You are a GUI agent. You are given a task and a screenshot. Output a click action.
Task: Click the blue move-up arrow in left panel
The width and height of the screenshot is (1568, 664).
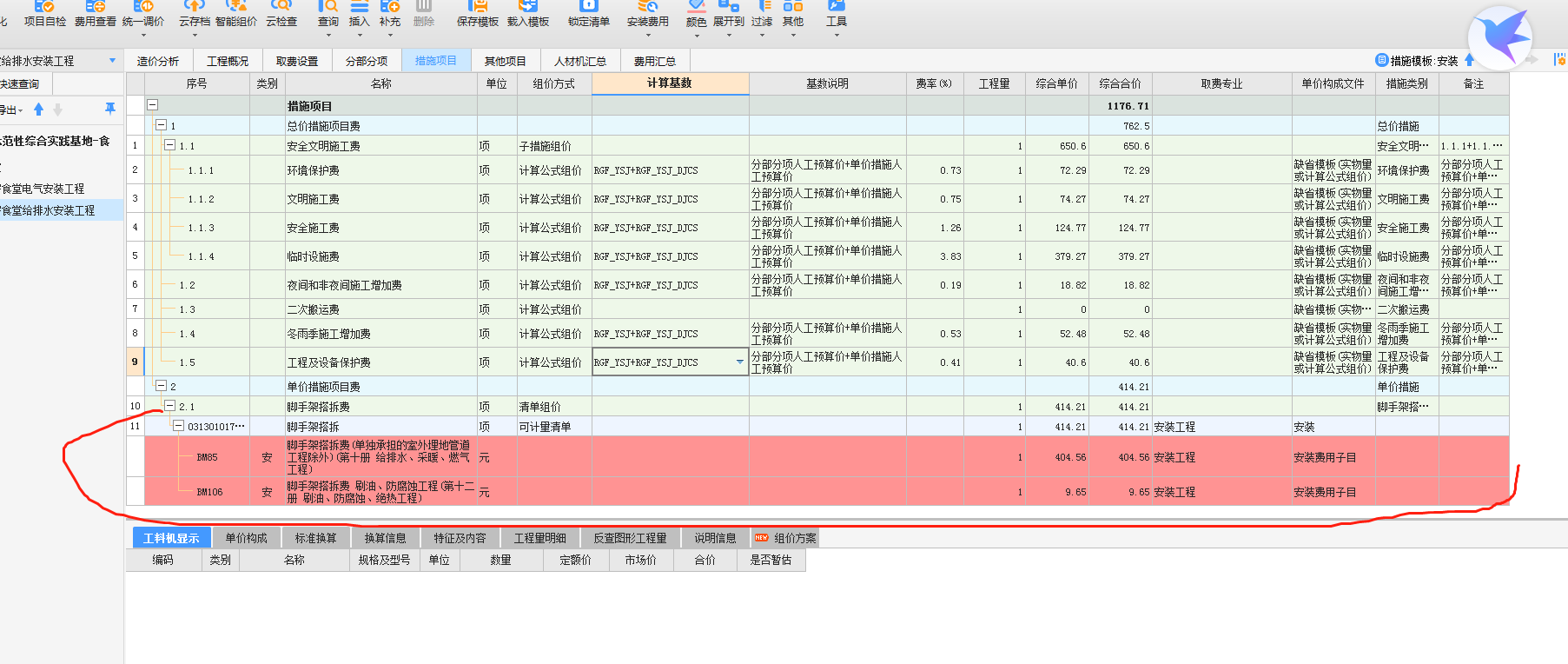(x=38, y=110)
